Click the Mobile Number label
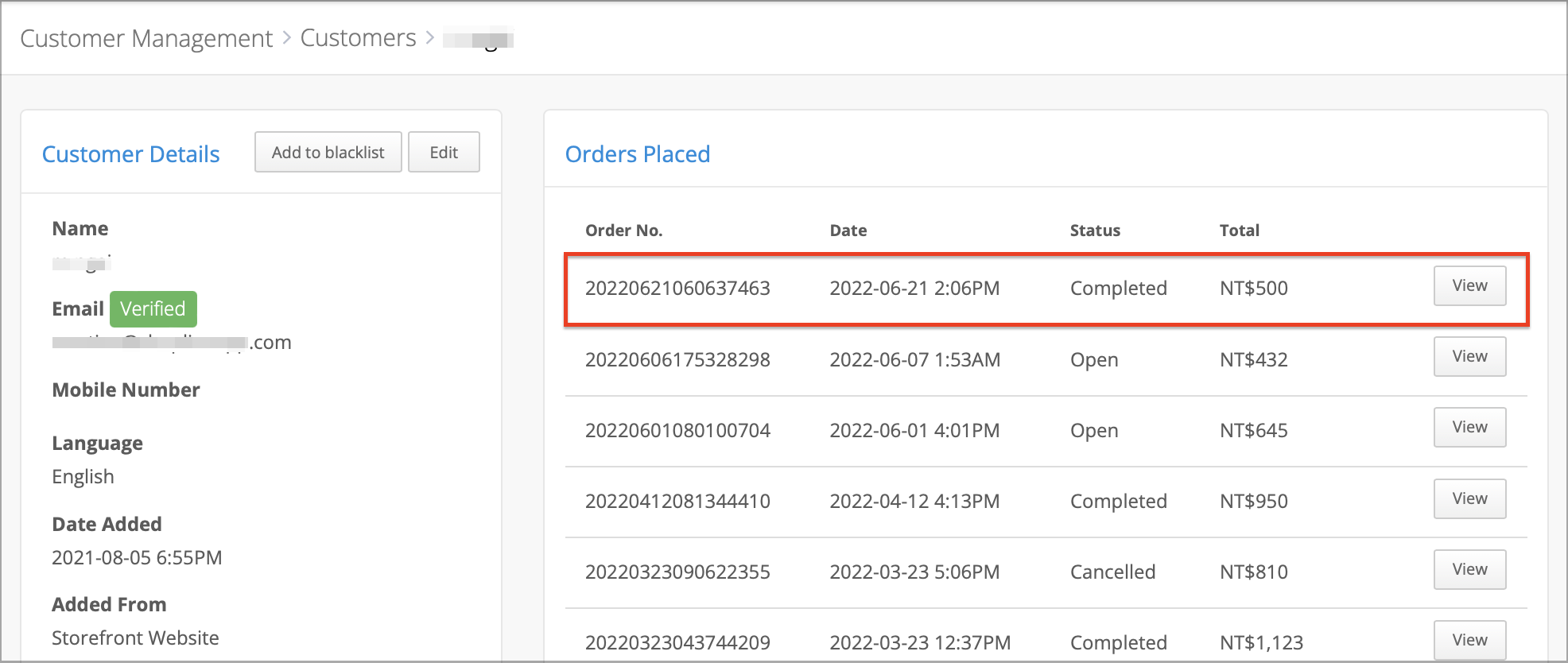The width and height of the screenshot is (1568, 663). pos(126,390)
